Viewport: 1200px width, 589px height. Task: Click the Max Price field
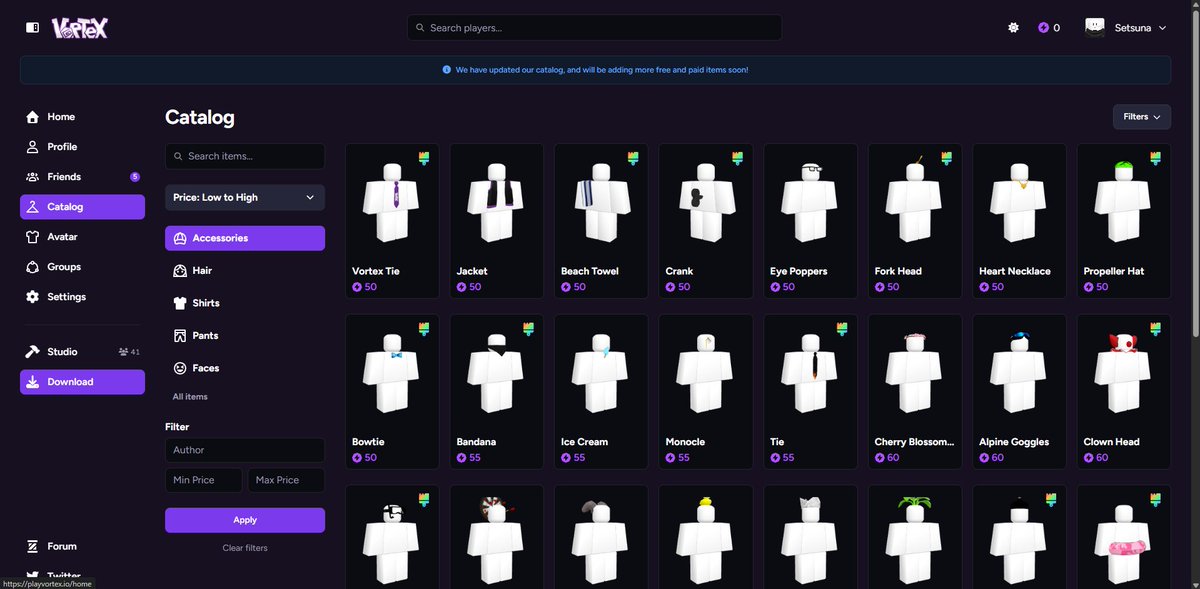coord(286,480)
